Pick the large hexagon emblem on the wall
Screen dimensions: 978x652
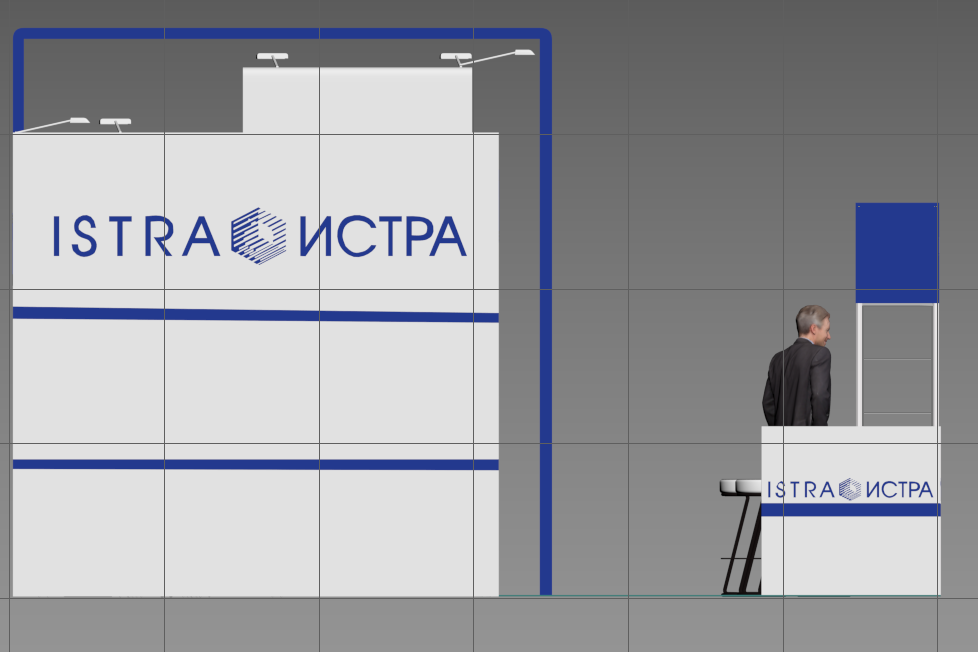259,236
